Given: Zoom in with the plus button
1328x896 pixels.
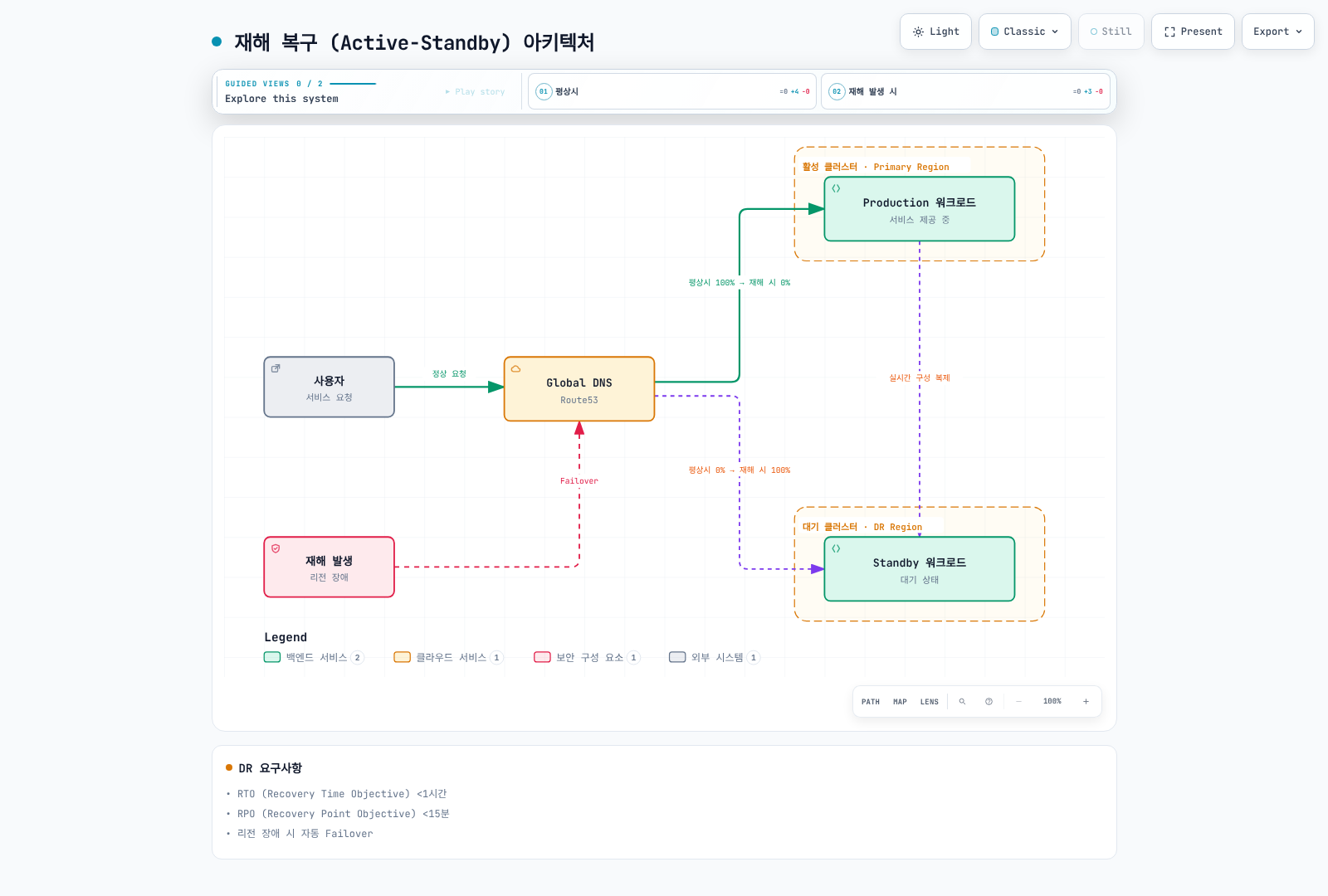Looking at the screenshot, I should click(1086, 702).
